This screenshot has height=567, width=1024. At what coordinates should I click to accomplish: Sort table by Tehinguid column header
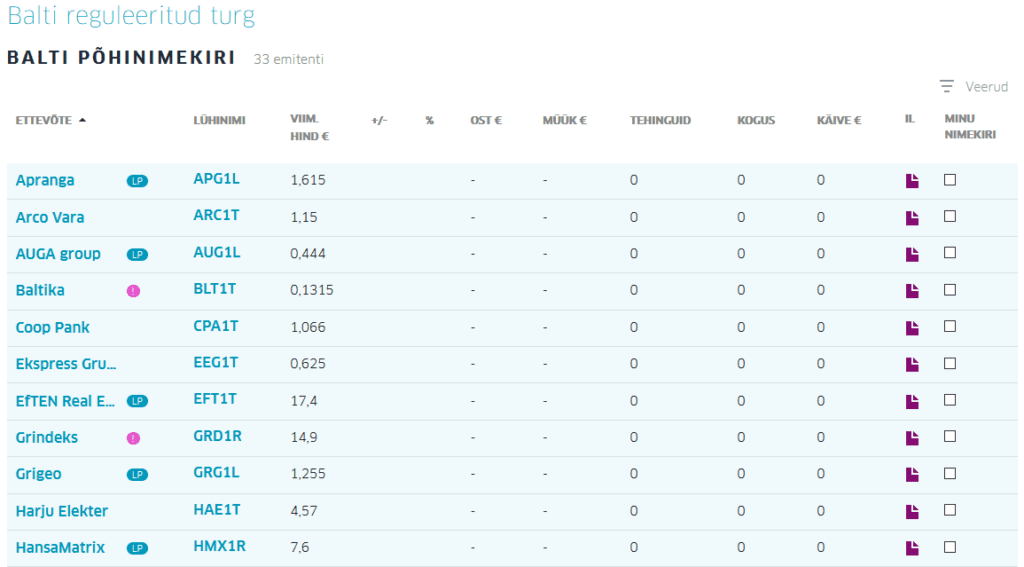coord(660,120)
